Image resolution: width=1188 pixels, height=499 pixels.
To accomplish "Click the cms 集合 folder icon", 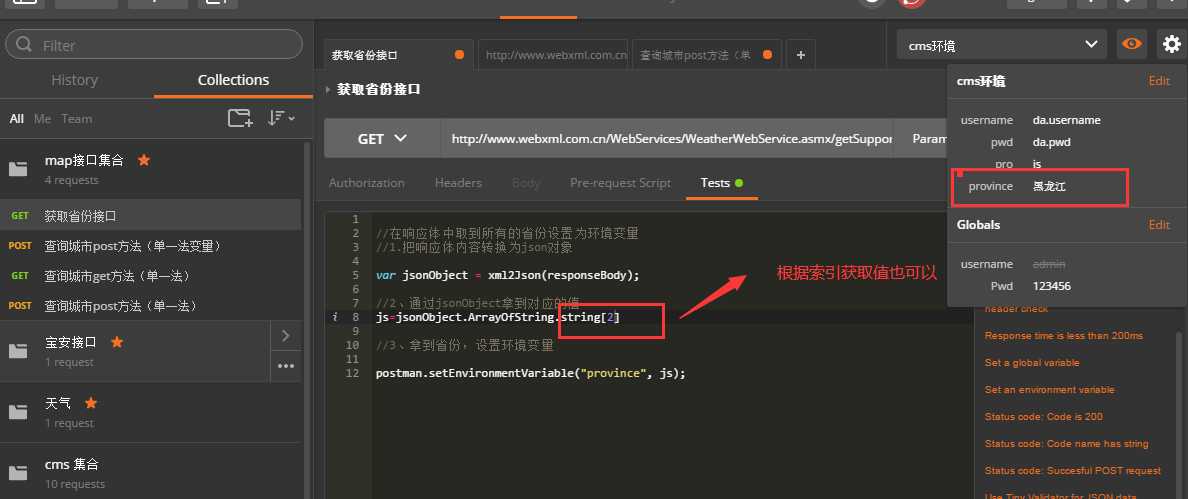I will 18,472.
